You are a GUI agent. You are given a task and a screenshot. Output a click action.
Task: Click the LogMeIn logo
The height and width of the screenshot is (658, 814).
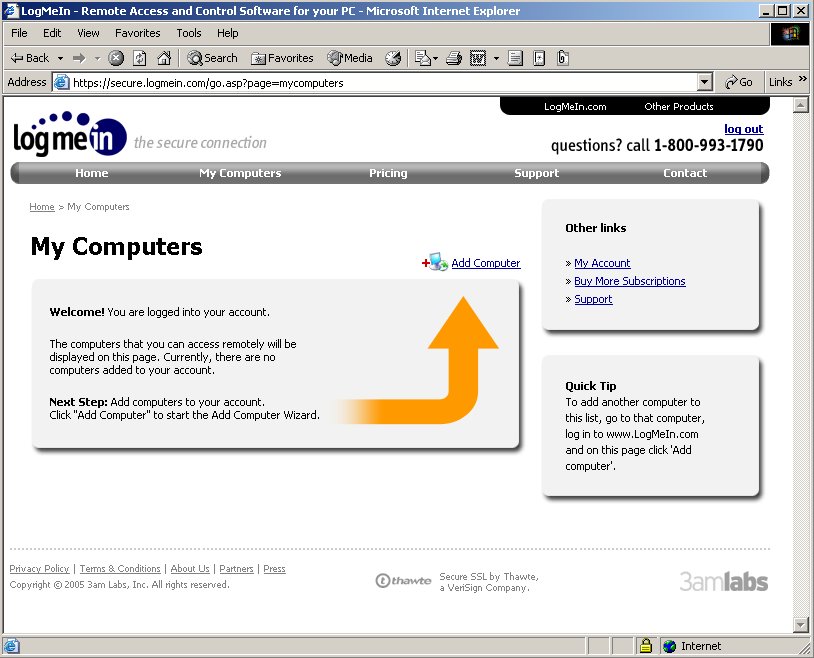coord(70,134)
